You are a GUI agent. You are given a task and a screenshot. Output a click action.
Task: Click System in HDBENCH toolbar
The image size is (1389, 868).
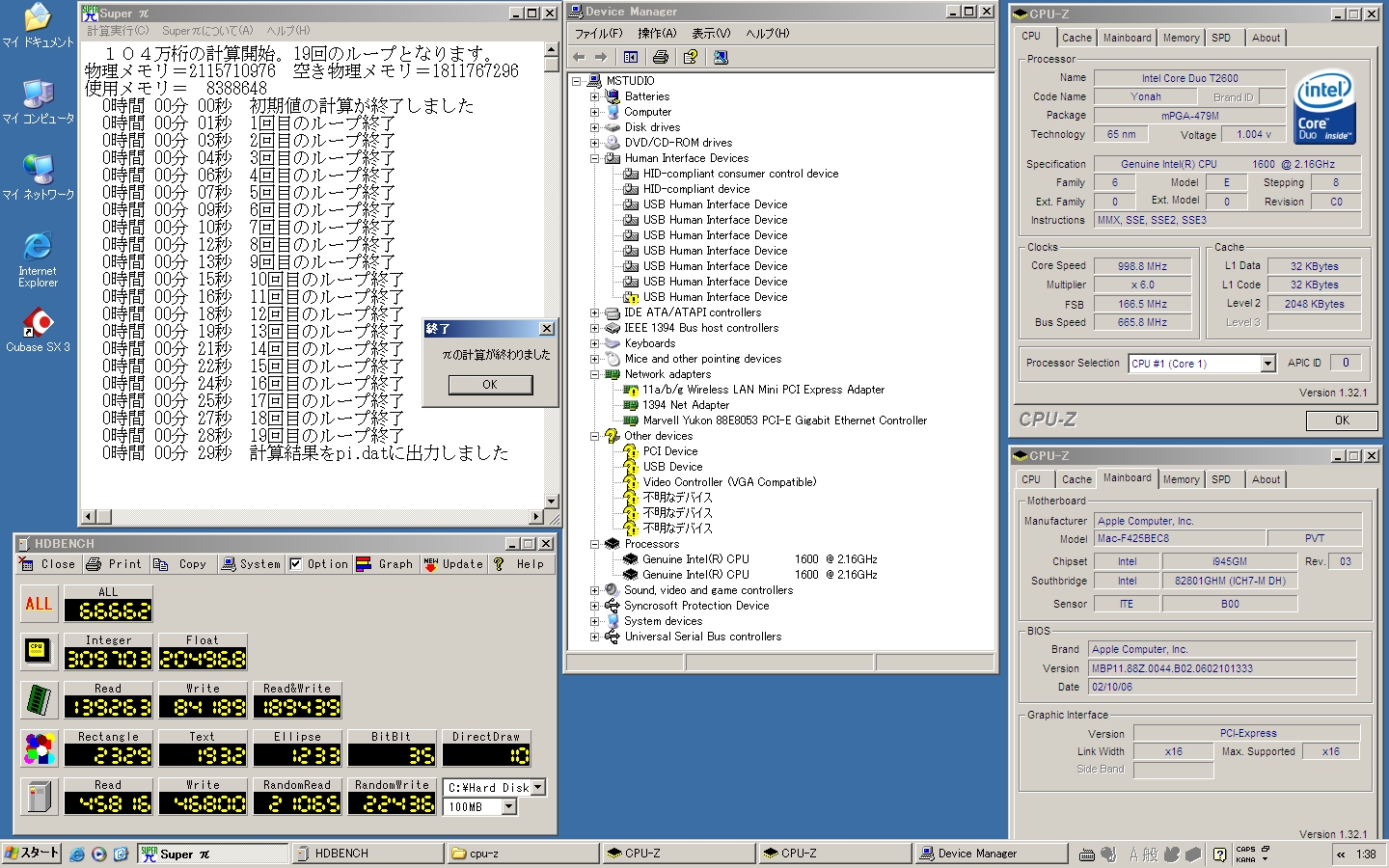(x=251, y=564)
